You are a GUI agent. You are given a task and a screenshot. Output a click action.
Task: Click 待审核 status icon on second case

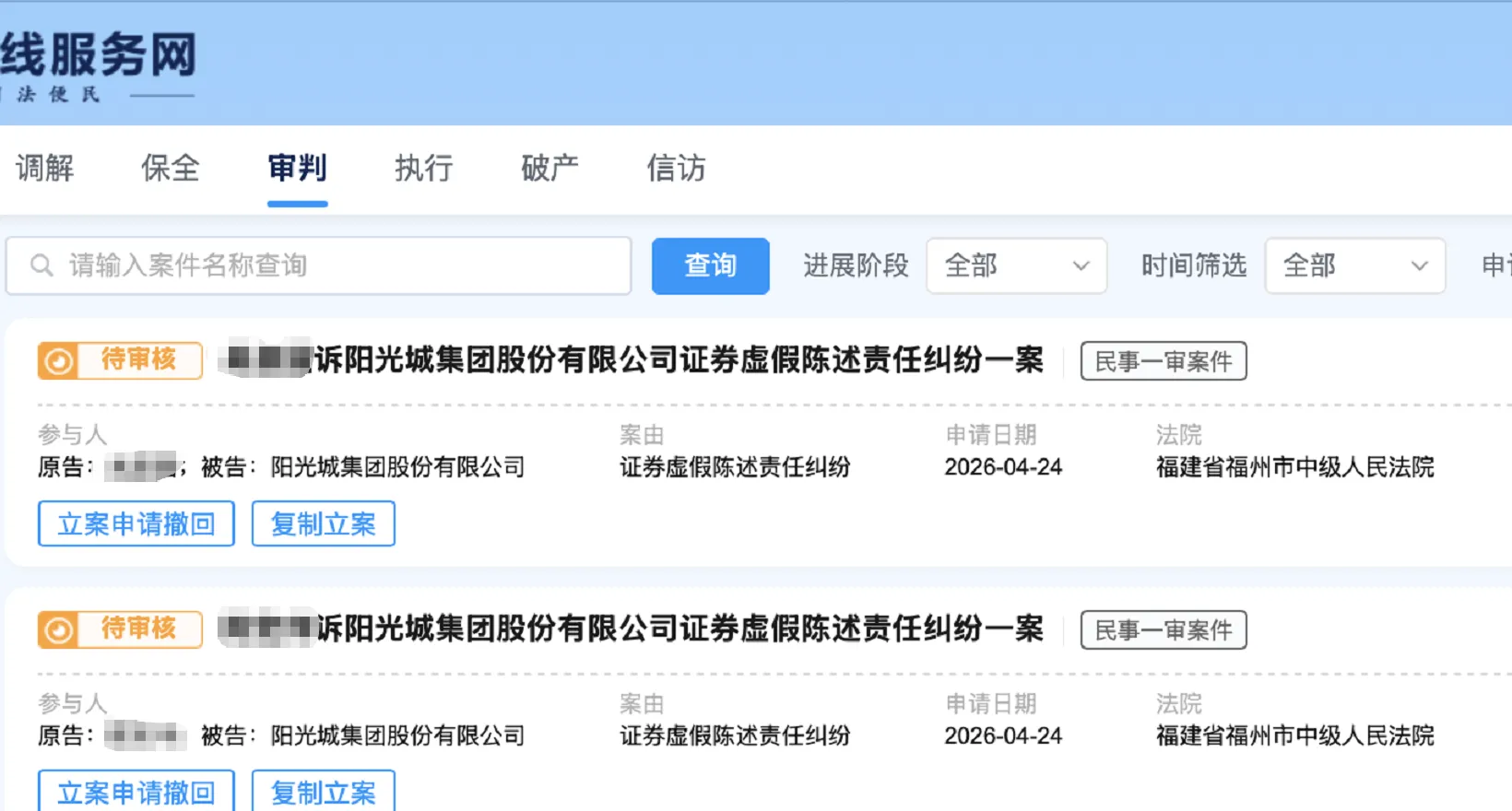(58, 629)
